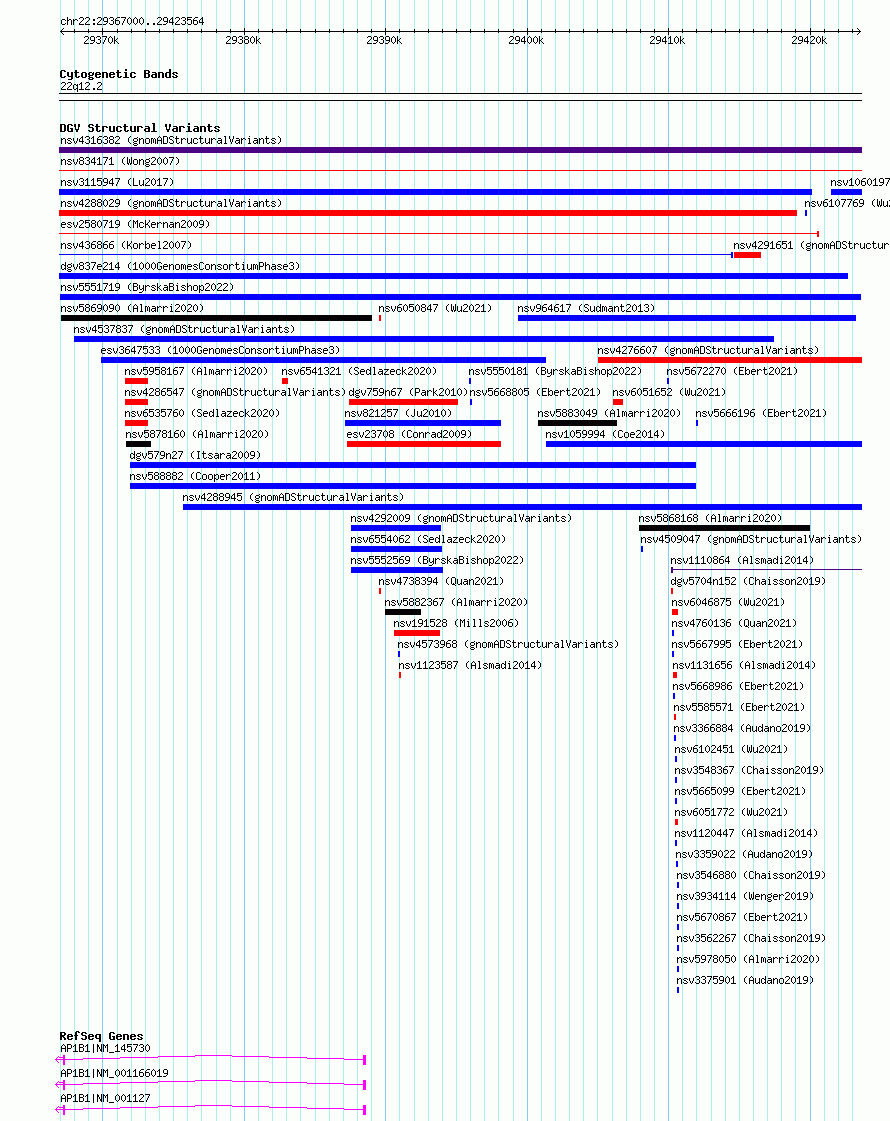Open nsv1131656 (Alsmadi2014) entry
This screenshot has width=890, height=1121.
pos(745,665)
